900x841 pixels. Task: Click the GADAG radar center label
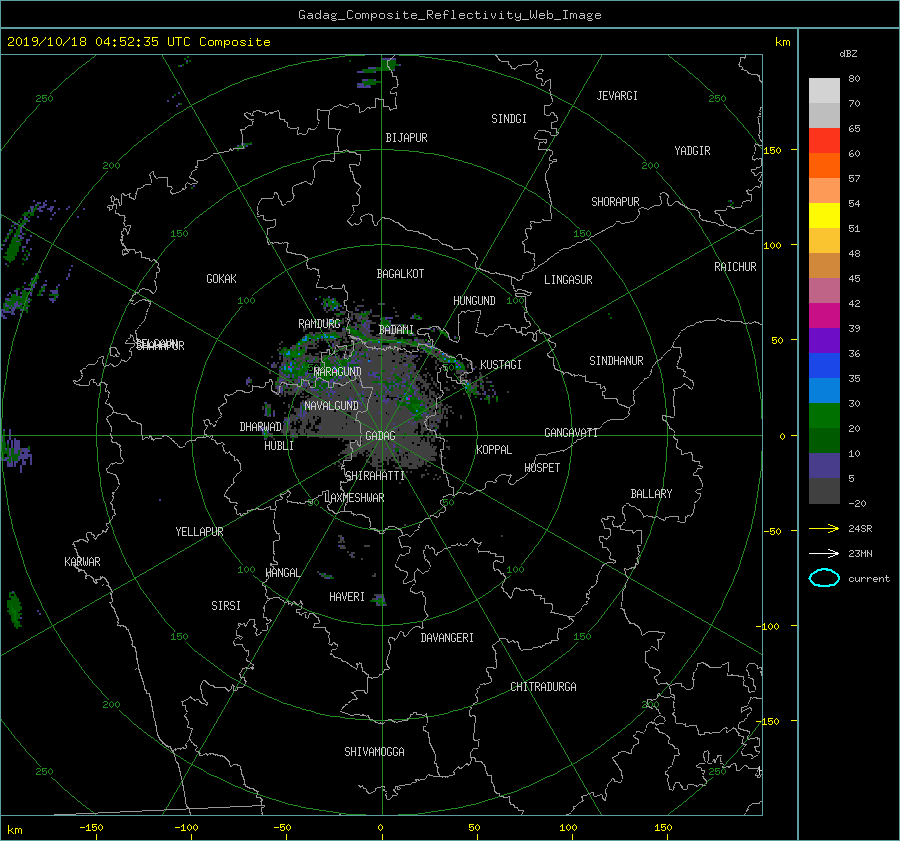[x=381, y=436]
